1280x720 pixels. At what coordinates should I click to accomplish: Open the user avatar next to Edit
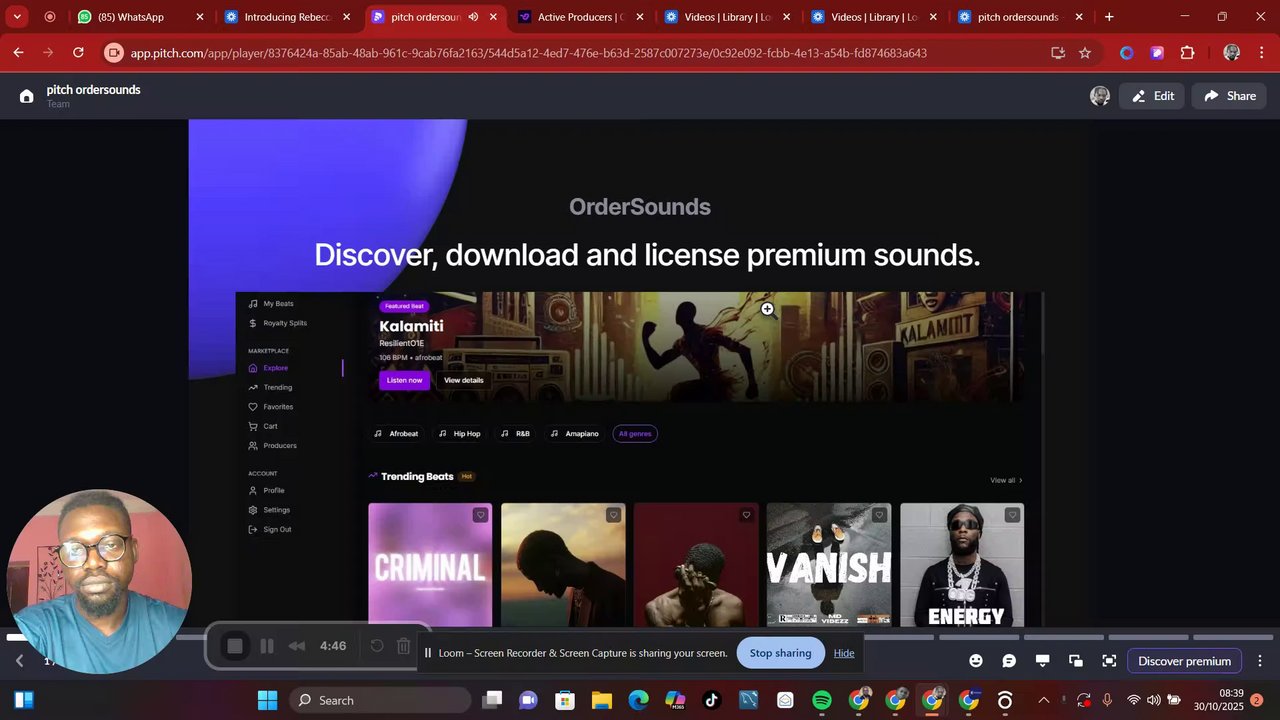pos(1100,96)
